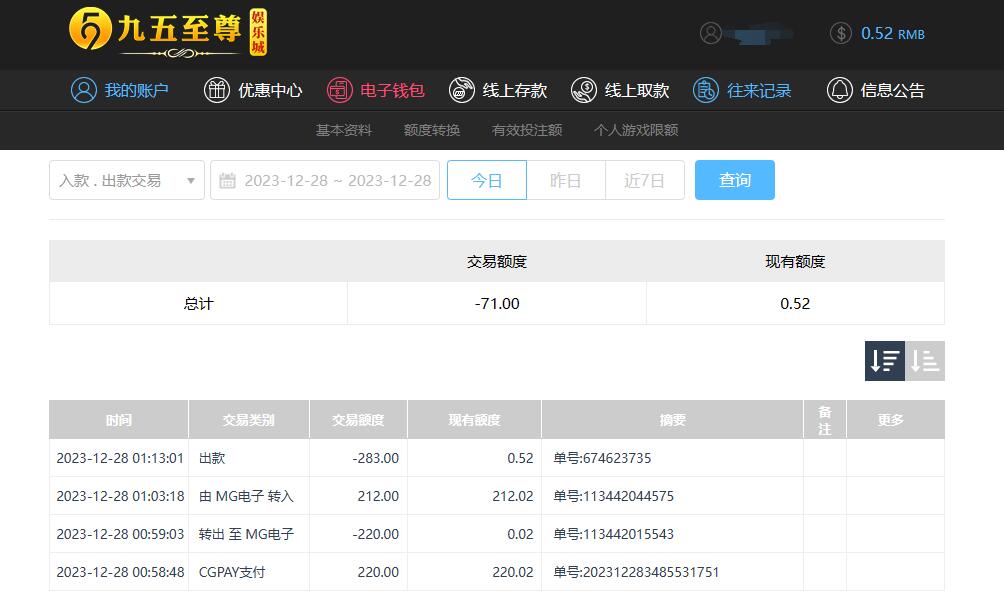
Task: Click time cell 2023-12-28 00:59:03
Action: click(x=120, y=534)
